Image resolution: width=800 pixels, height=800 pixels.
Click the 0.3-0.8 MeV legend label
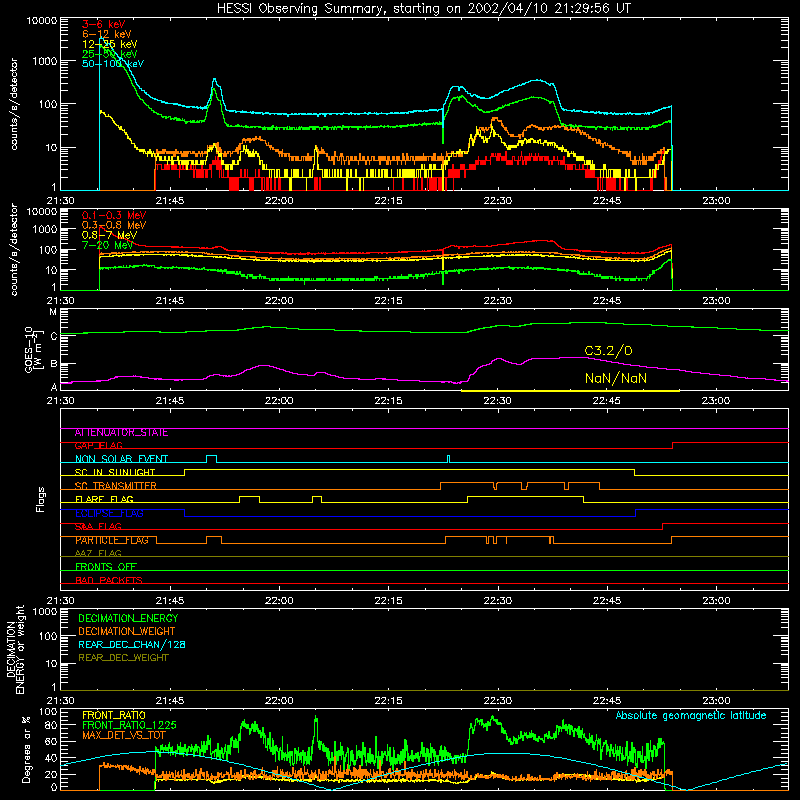114,225
